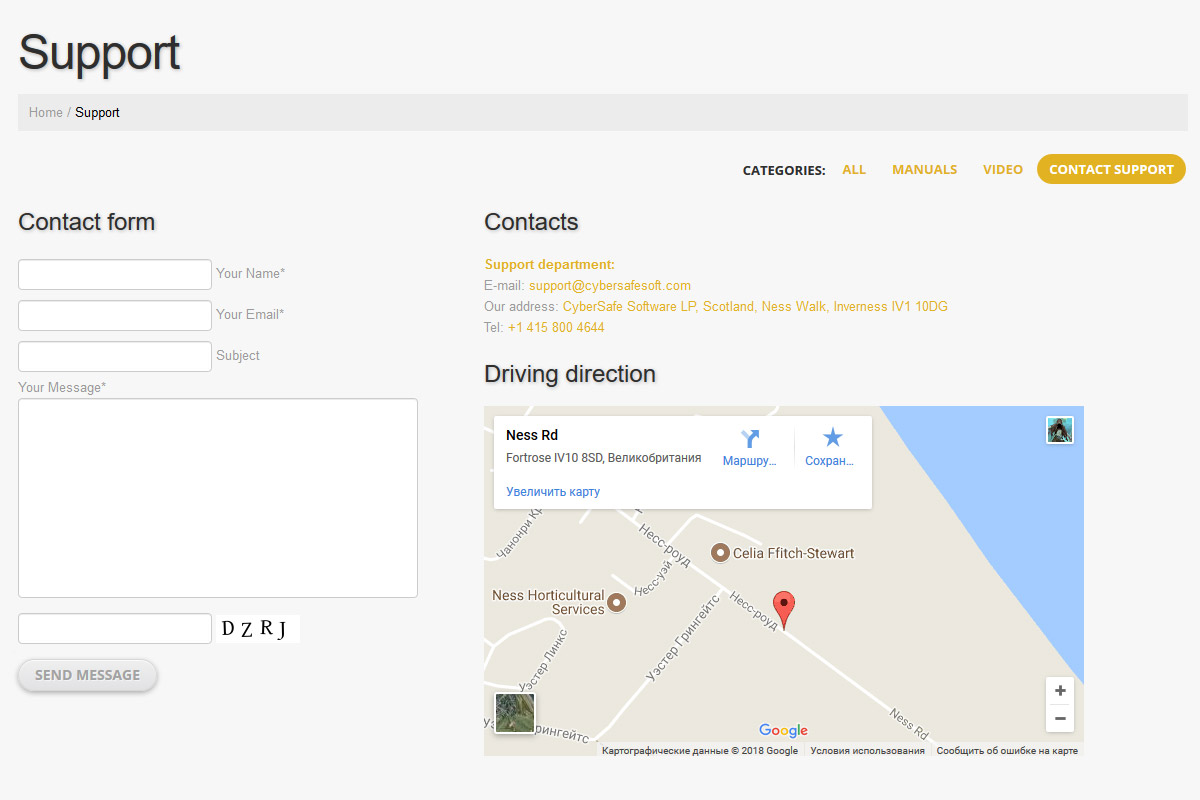
Task: Open the MANUALS category
Action: coord(924,170)
